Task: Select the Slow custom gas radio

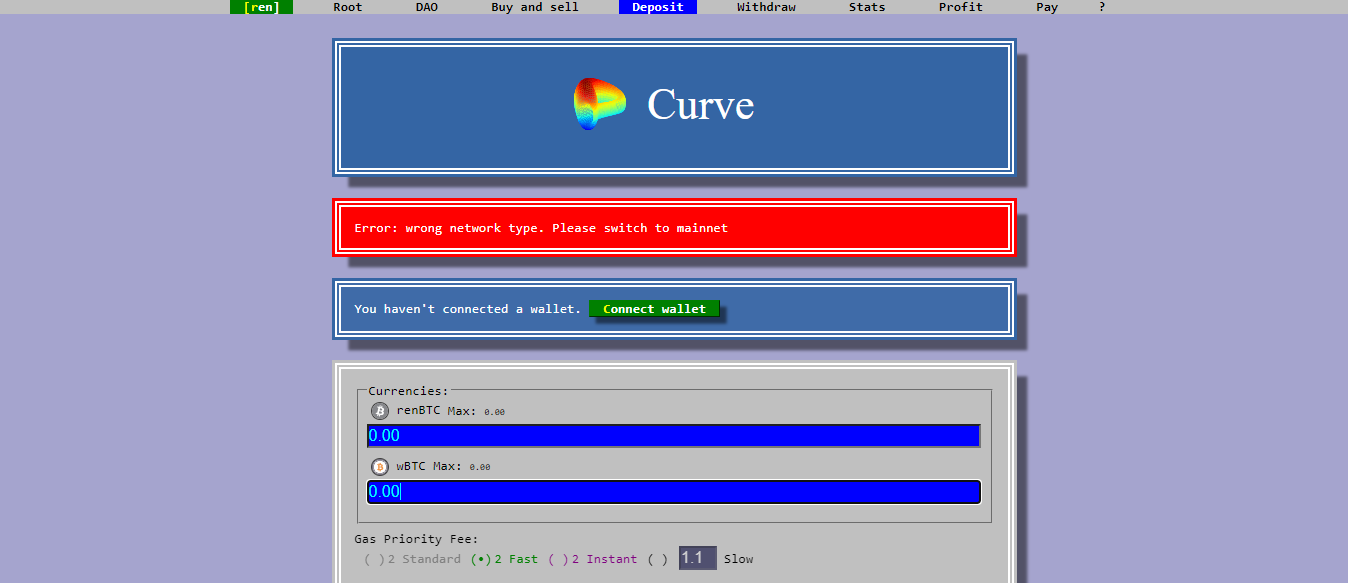Action: tap(658, 560)
